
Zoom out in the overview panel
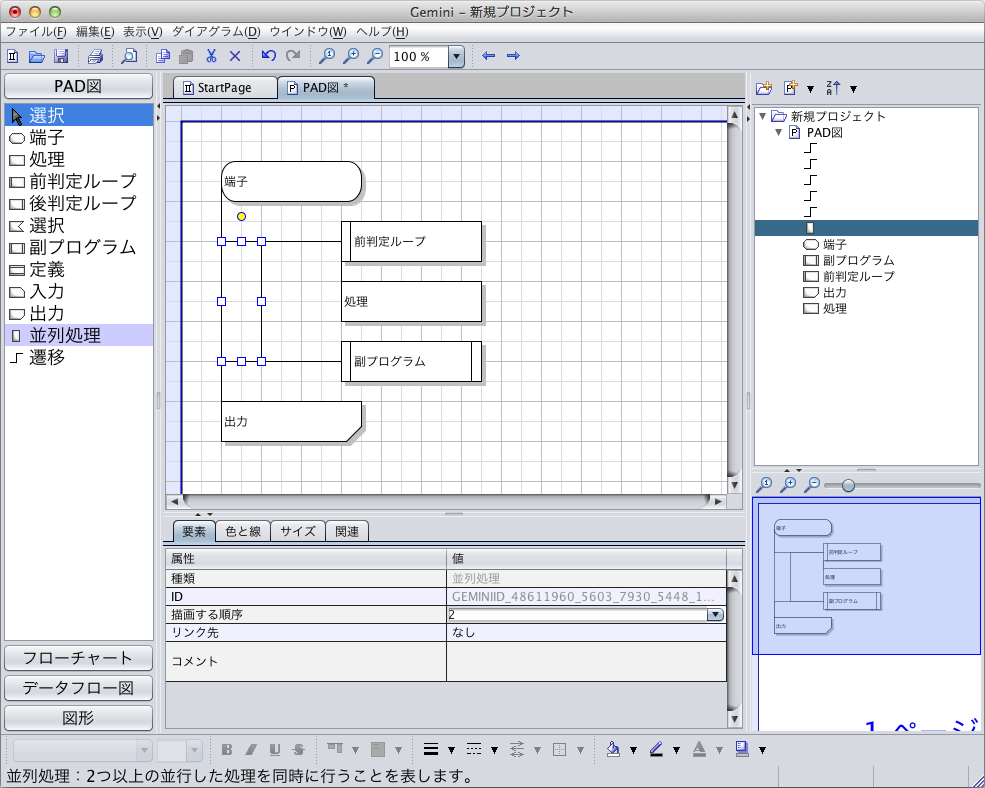point(812,484)
